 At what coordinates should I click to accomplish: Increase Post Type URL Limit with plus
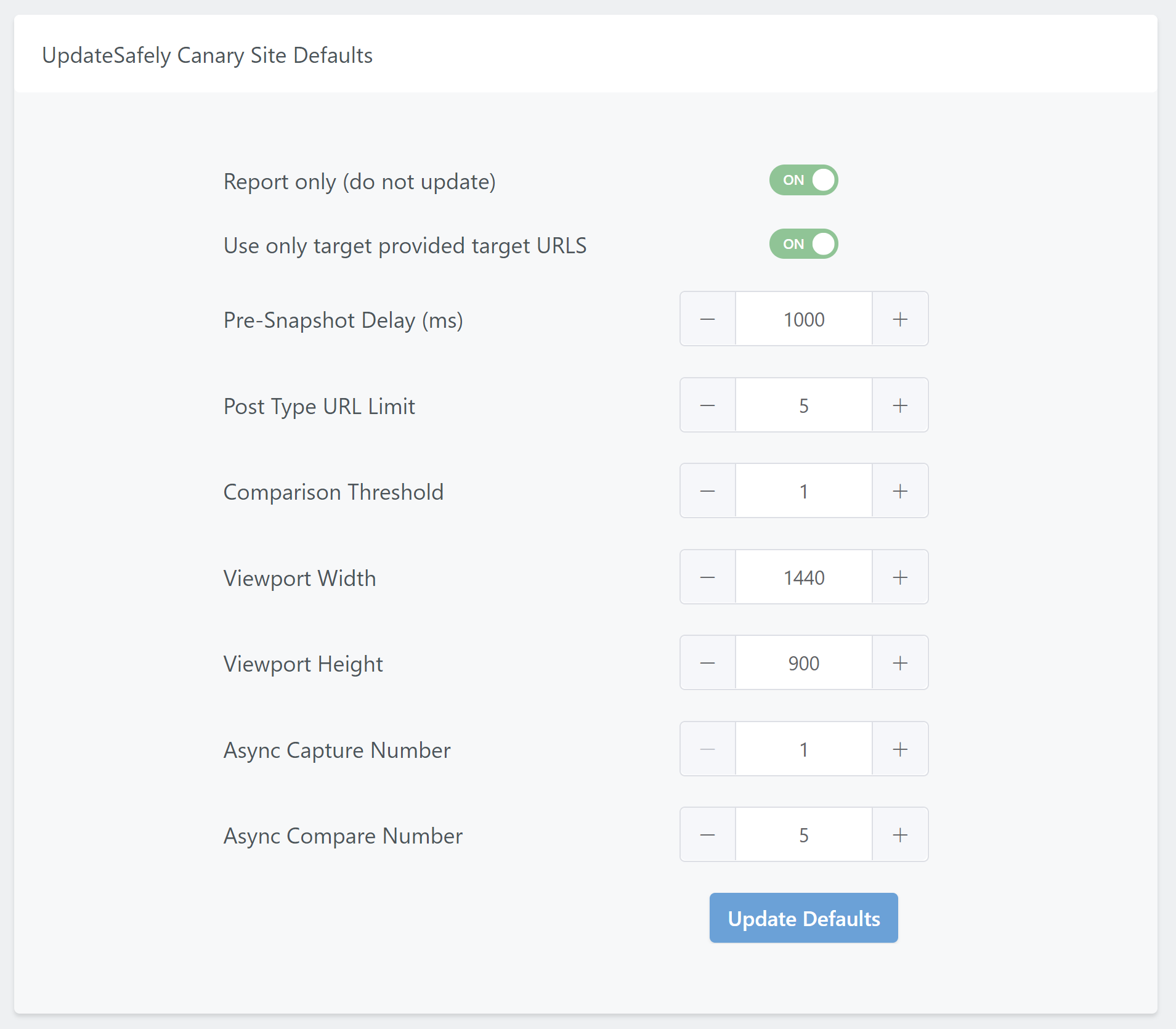[x=900, y=405]
